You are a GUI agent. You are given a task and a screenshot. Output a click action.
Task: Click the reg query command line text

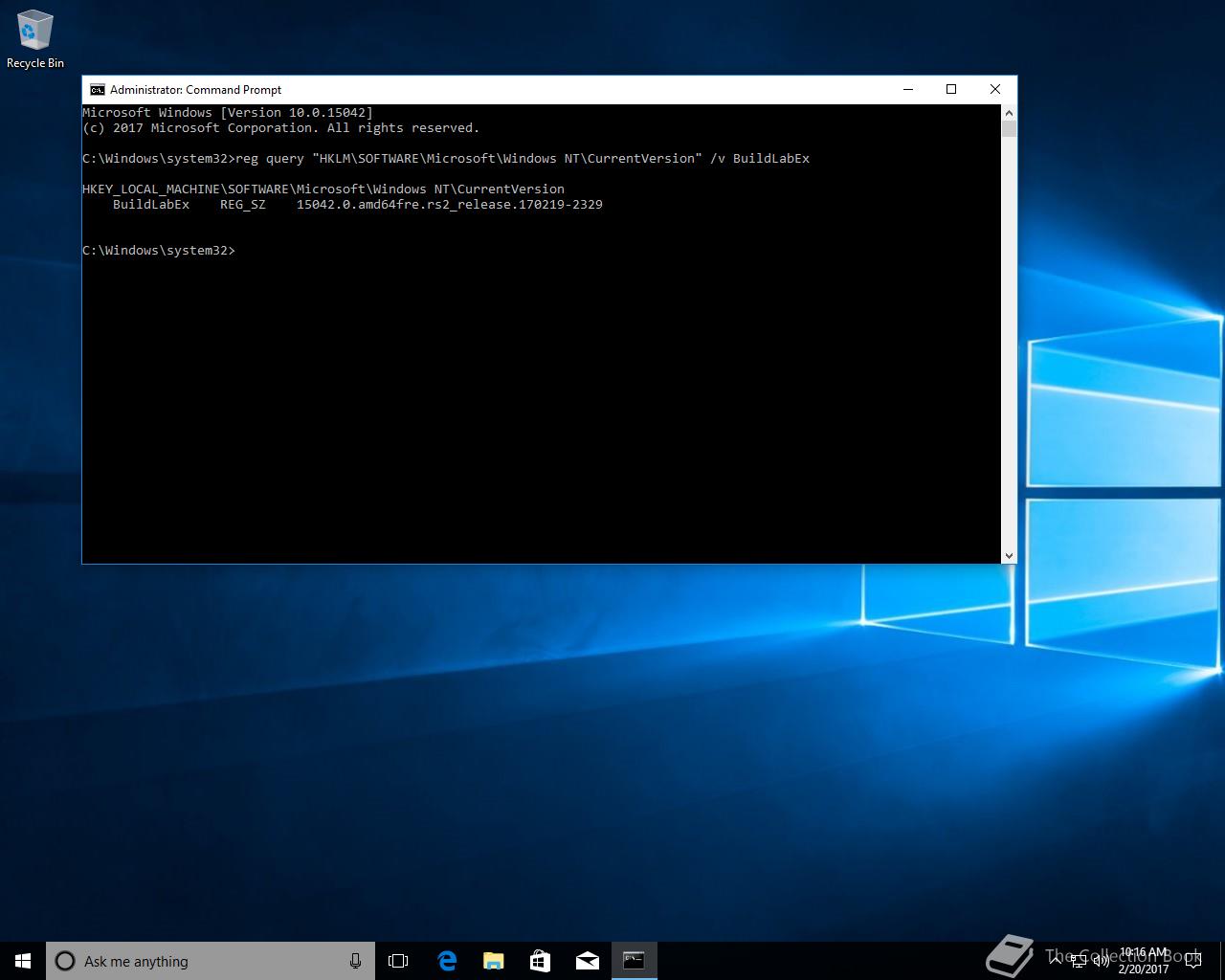(523, 158)
